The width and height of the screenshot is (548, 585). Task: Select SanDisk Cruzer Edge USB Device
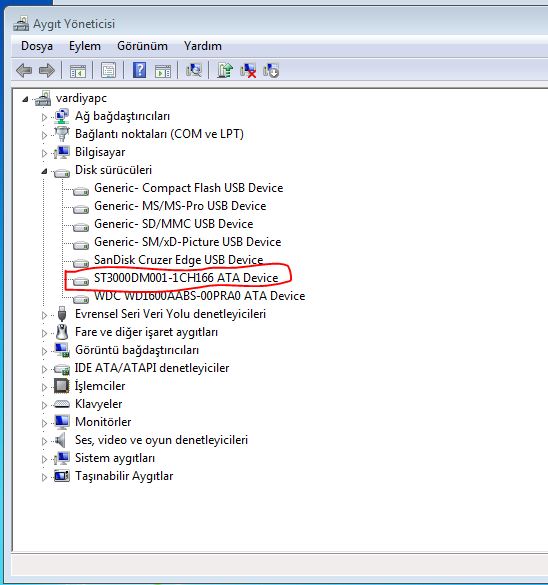point(178,260)
